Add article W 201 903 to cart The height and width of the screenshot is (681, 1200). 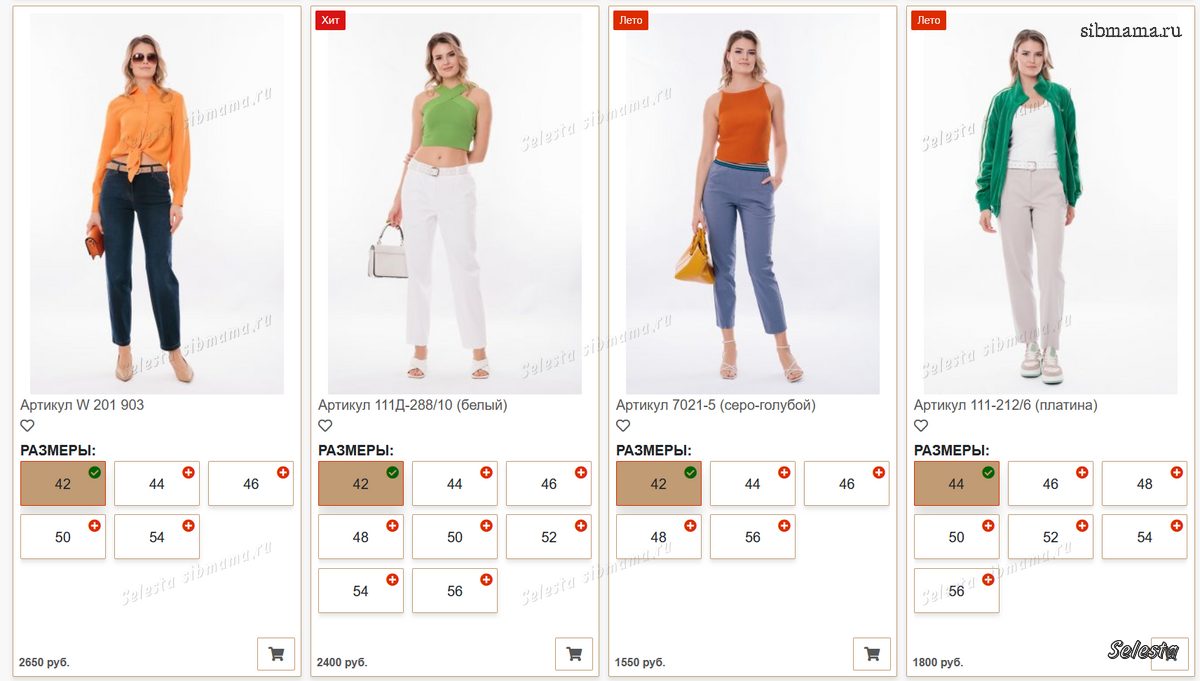(x=276, y=654)
